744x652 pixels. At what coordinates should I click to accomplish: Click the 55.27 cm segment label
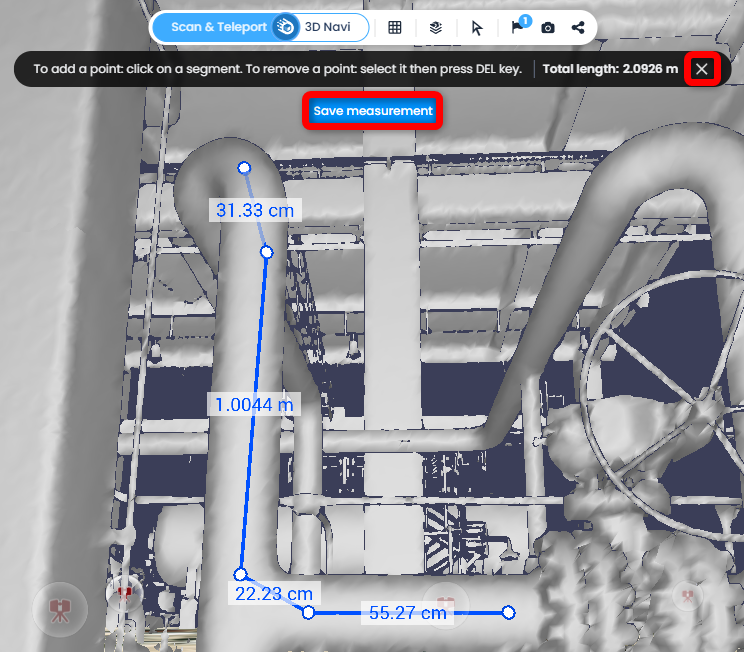point(408,613)
